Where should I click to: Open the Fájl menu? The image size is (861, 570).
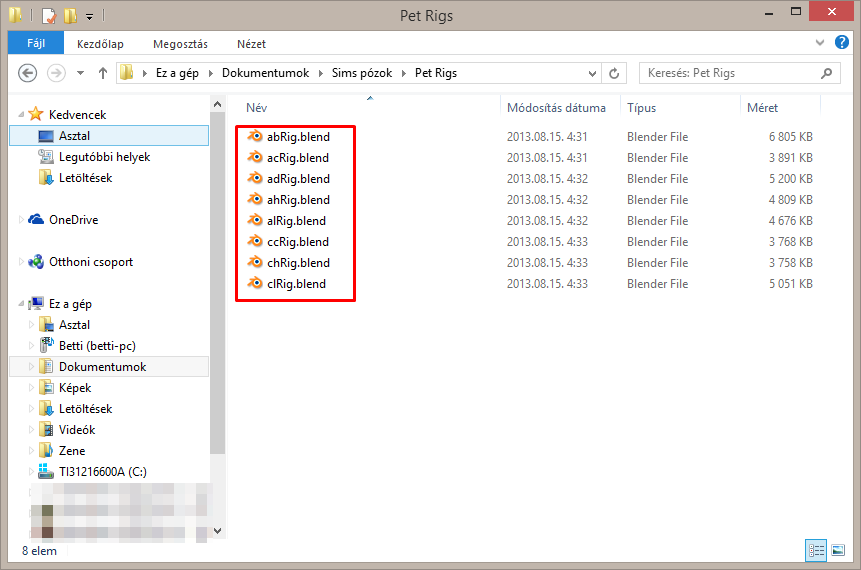point(36,43)
